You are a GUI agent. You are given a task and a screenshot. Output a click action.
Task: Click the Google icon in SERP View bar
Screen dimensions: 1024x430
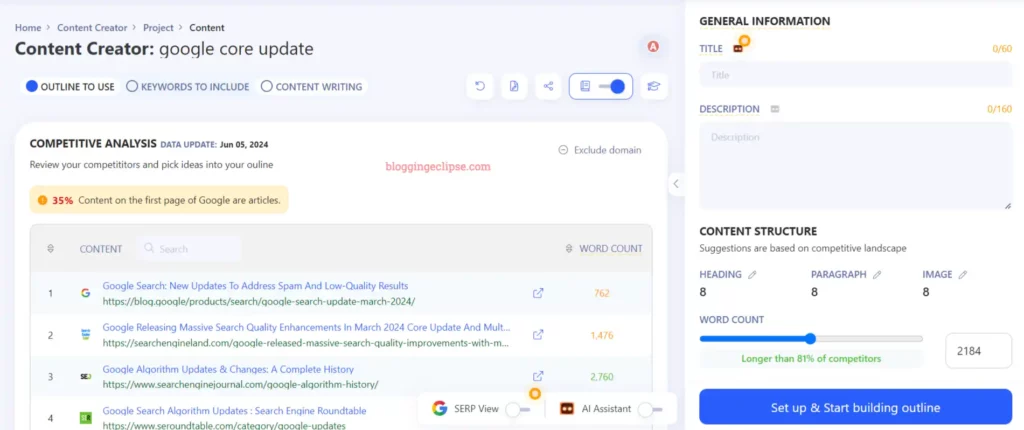[440, 408]
